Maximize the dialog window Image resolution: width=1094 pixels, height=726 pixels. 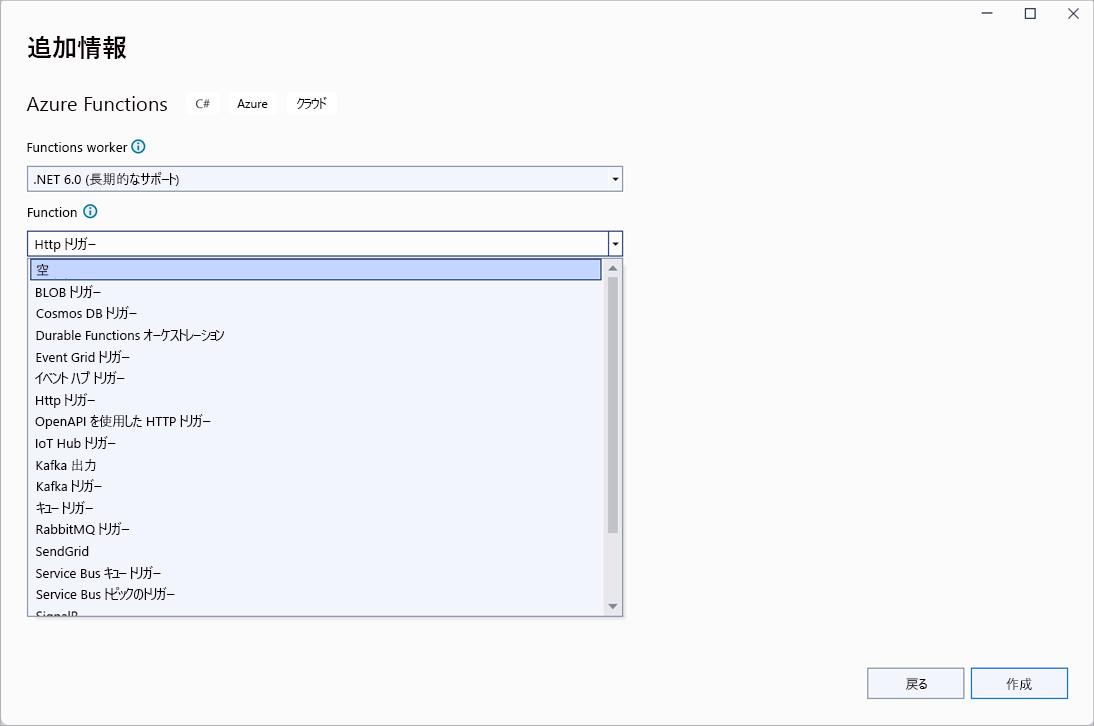tap(1030, 13)
